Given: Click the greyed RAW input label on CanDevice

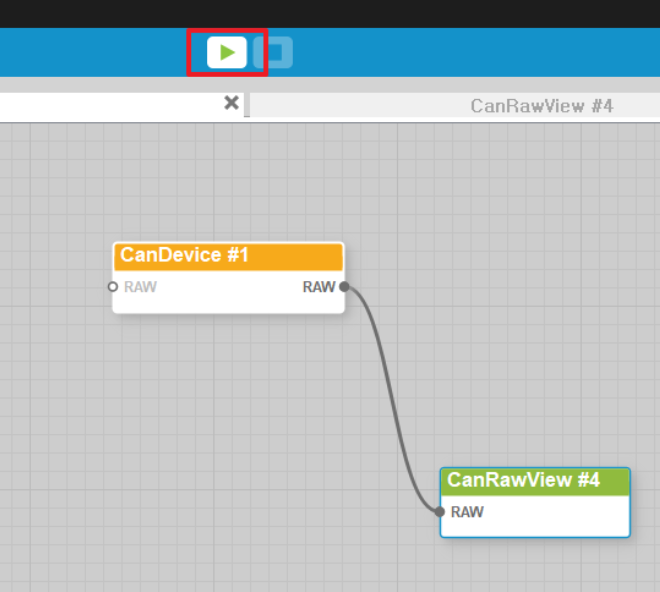Looking at the screenshot, I should (140, 287).
